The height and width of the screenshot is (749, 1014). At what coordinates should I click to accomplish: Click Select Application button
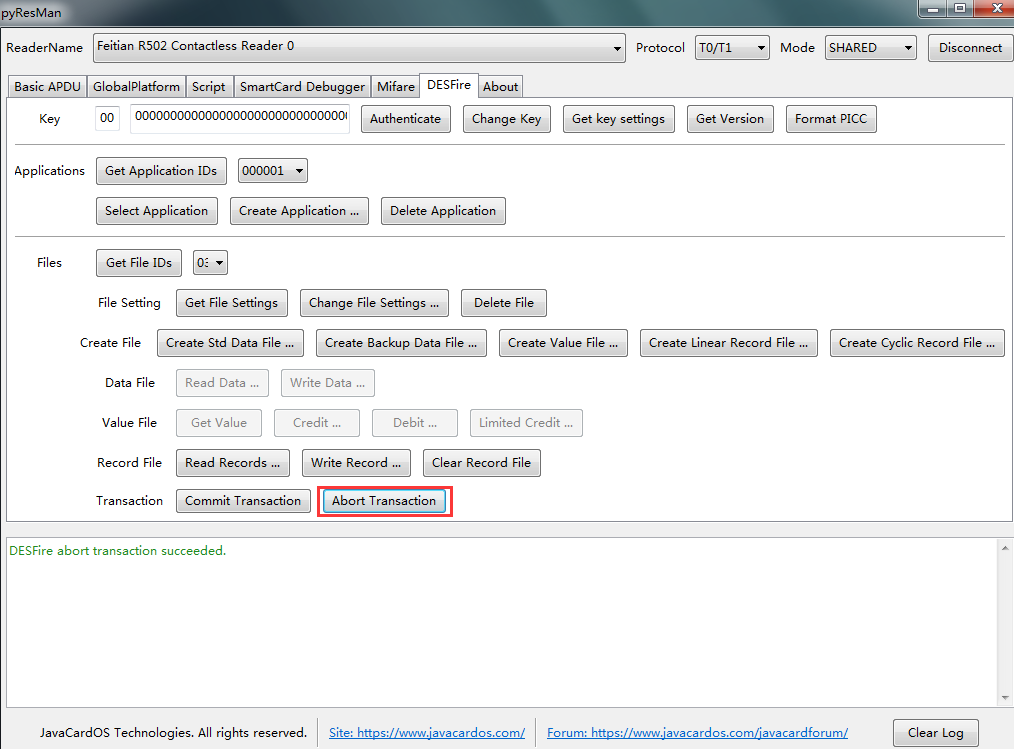click(x=156, y=211)
